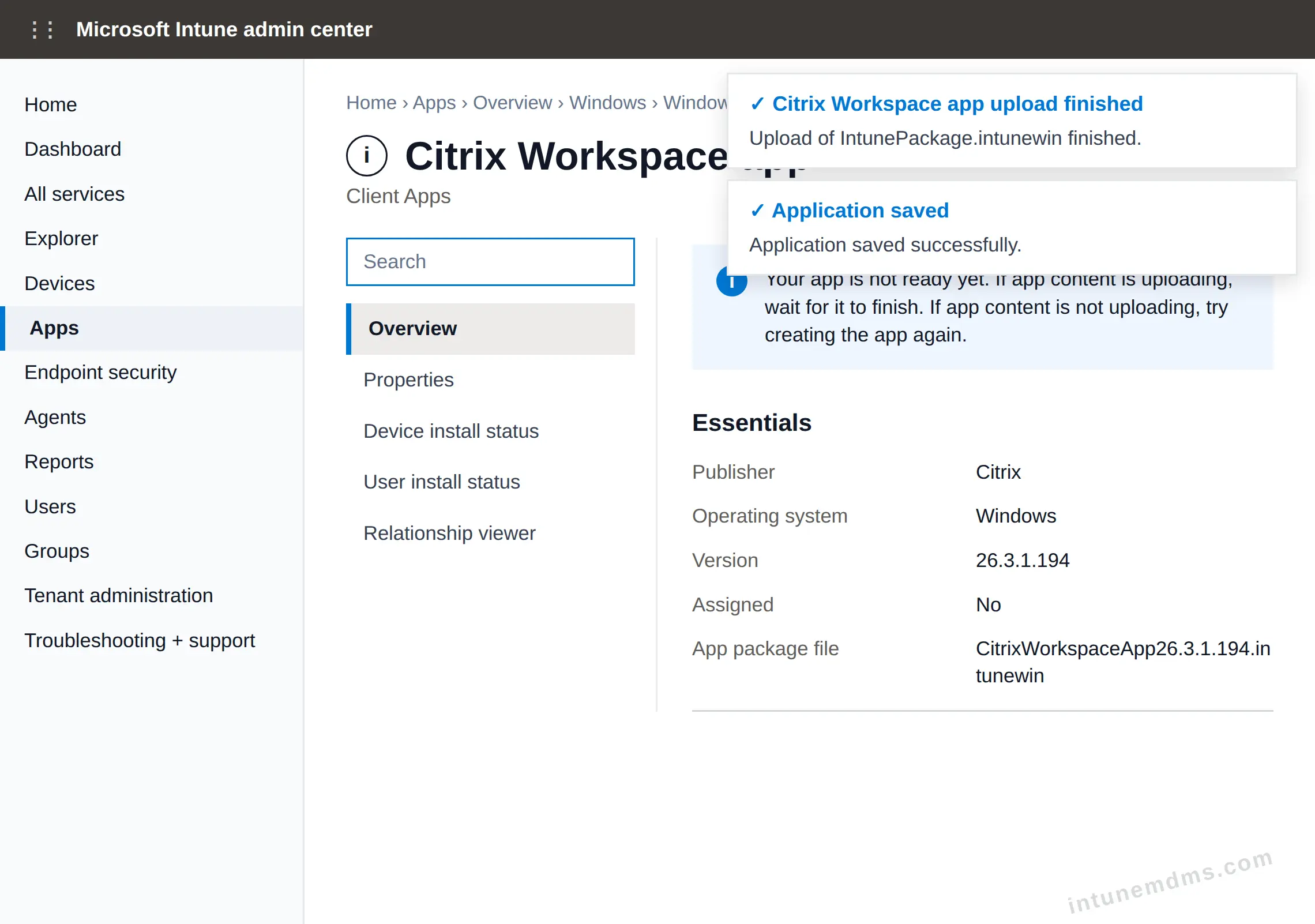
Task: Click the Apps breadcrumb link
Action: coord(434,103)
